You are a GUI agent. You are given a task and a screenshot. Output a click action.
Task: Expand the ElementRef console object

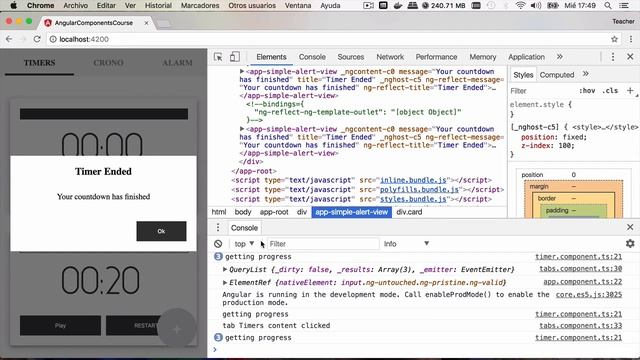coord(224,282)
